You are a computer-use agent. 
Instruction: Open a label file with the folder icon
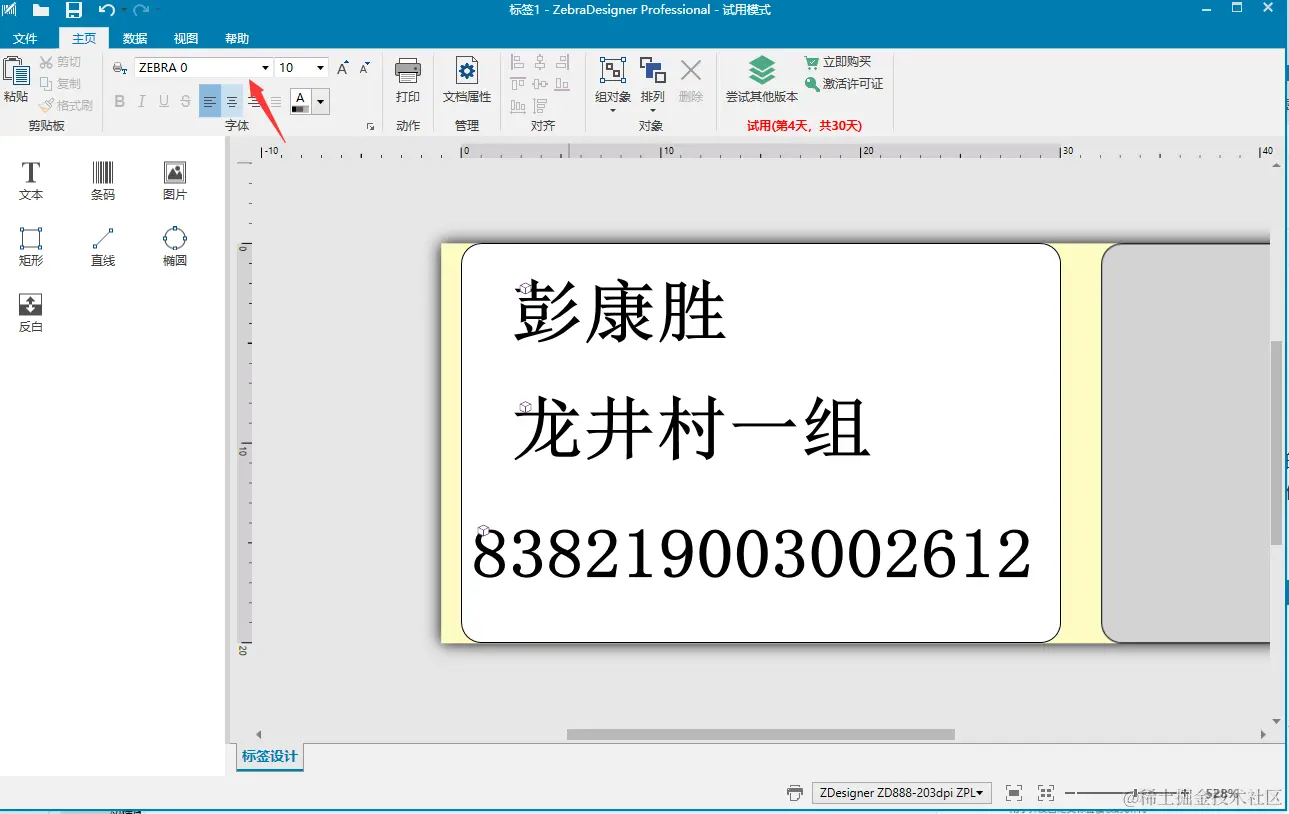(41, 10)
